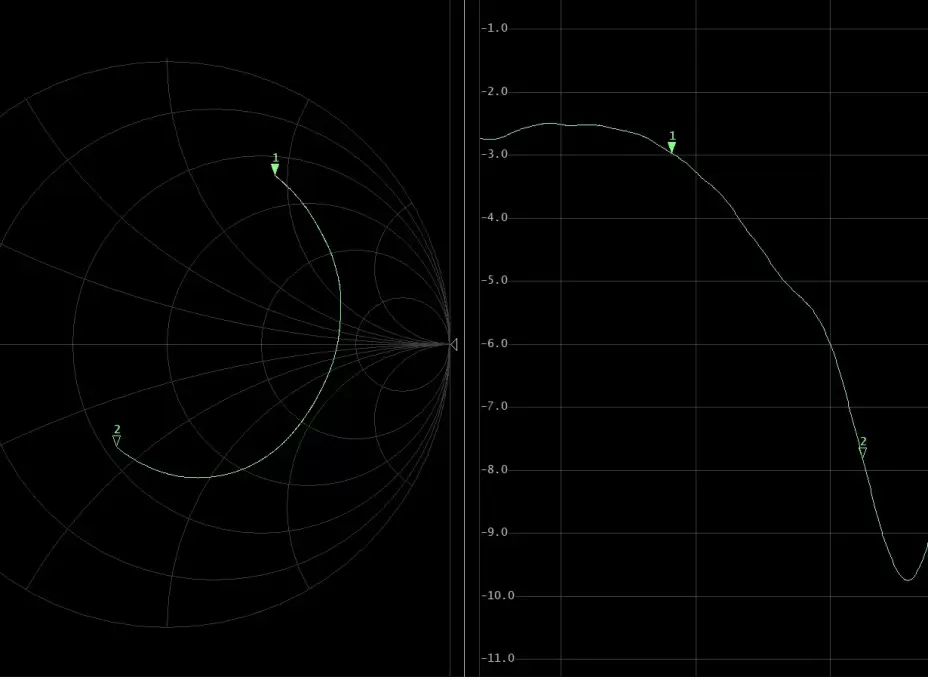Click the -5.0 axis label

click(494, 281)
